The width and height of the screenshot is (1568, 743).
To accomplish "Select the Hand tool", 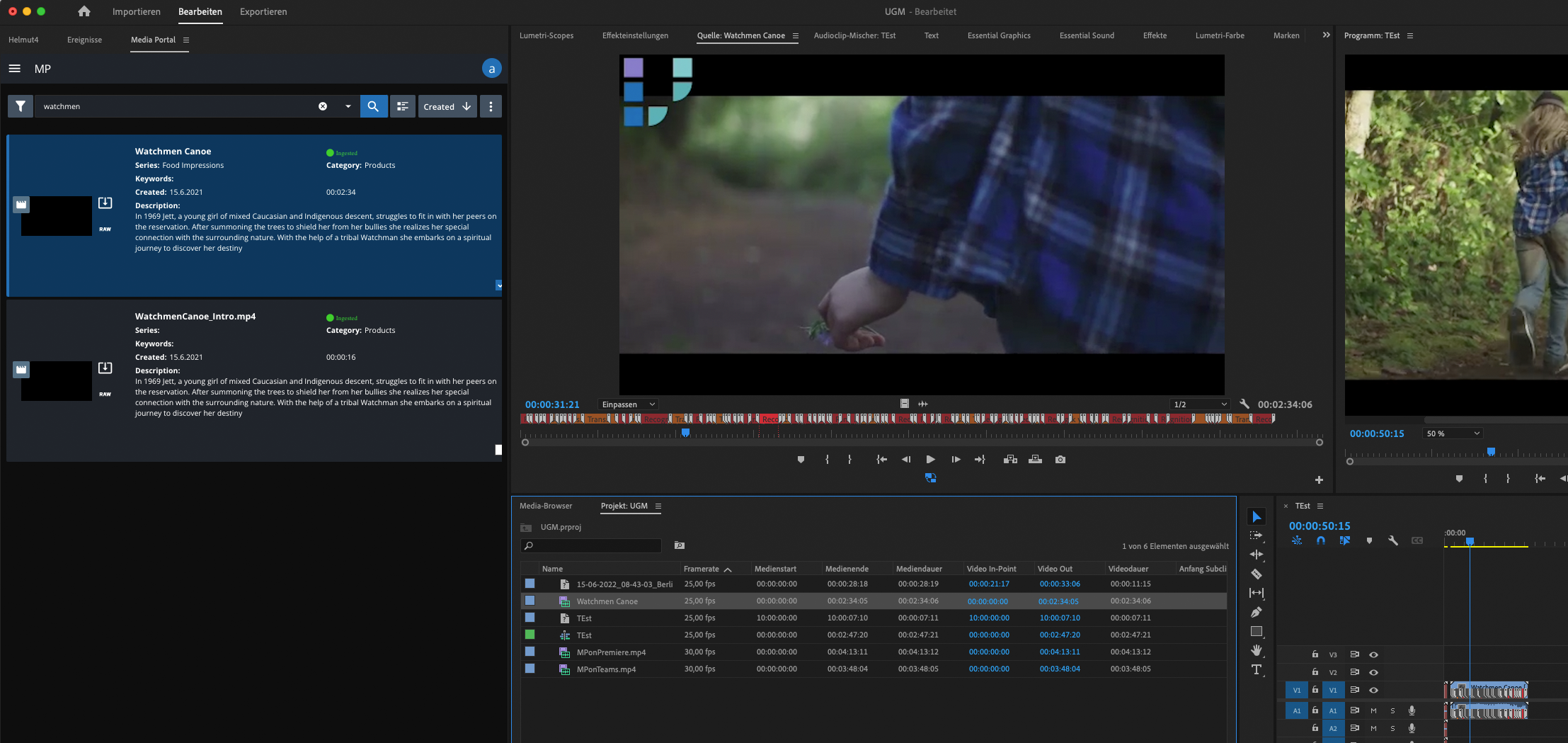I will pyautogui.click(x=1258, y=650).
